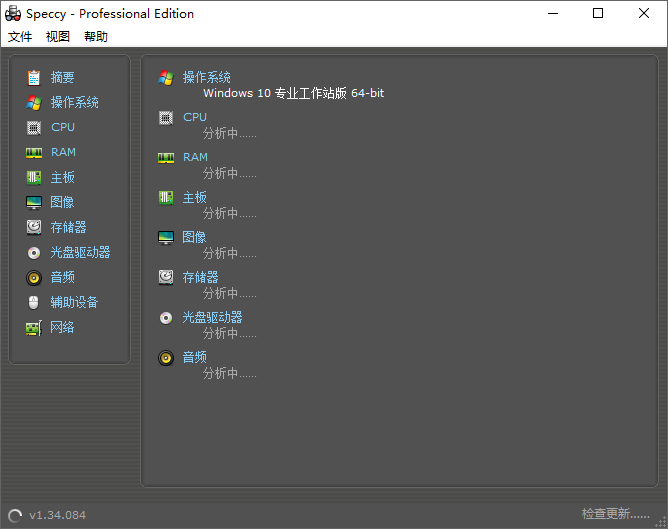
Task: Click the motherboard icon in summary panel
Action: pos(166,198)
